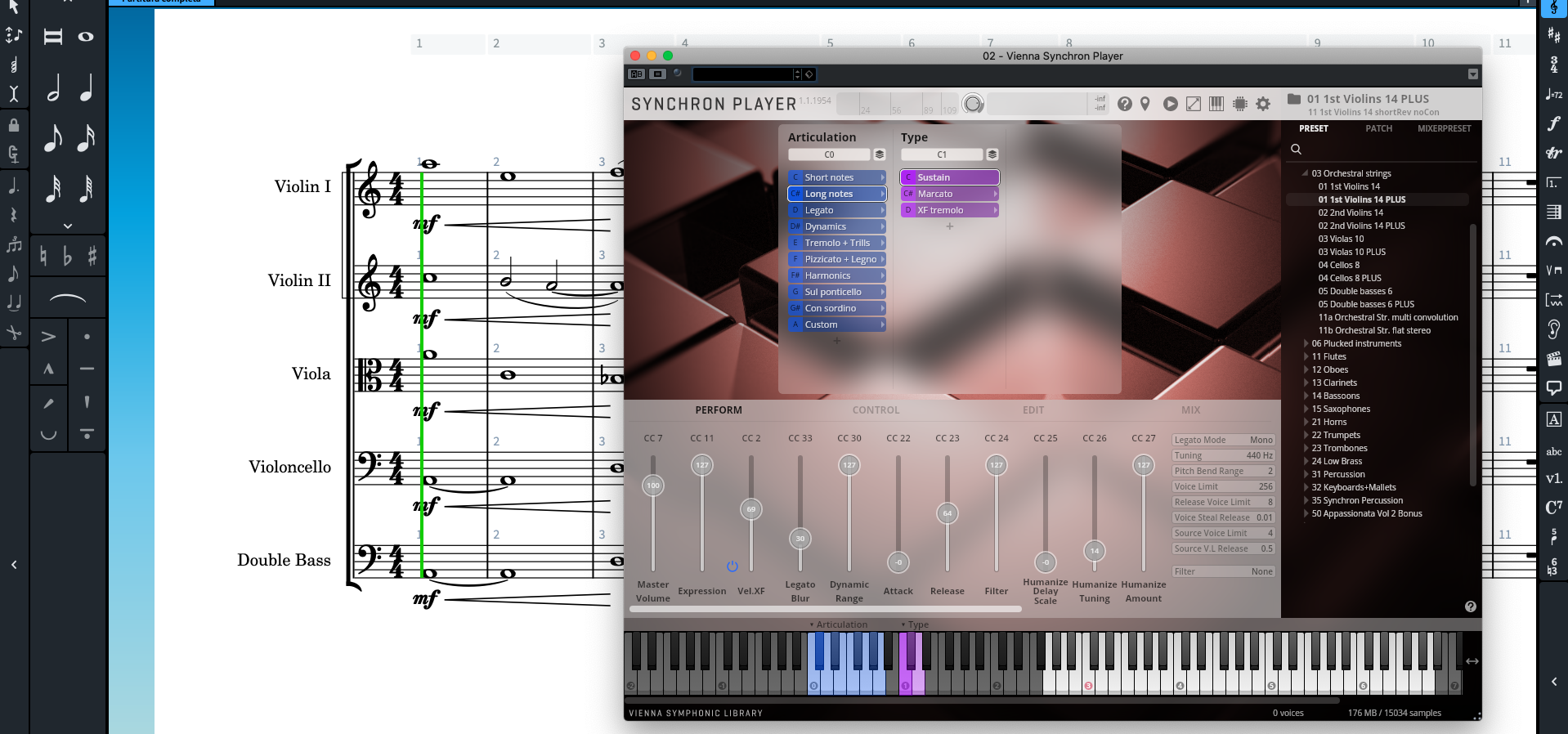Open the tempo panel on right sidebar
This screenshot has height=734, width=1568.
[x=1553, y=94]
